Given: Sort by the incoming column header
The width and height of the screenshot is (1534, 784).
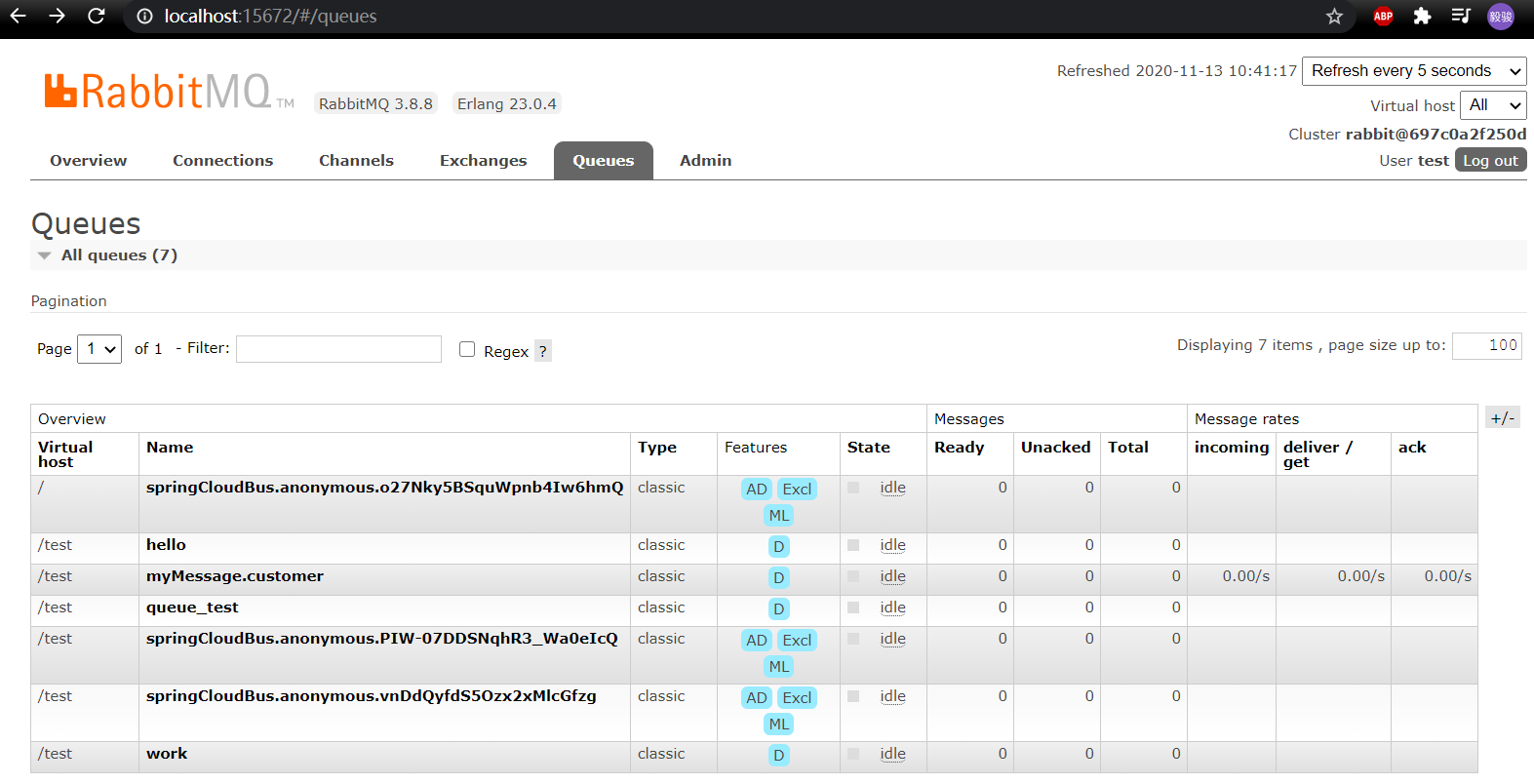Looking at the screenshot, I should pos(1232,448).
